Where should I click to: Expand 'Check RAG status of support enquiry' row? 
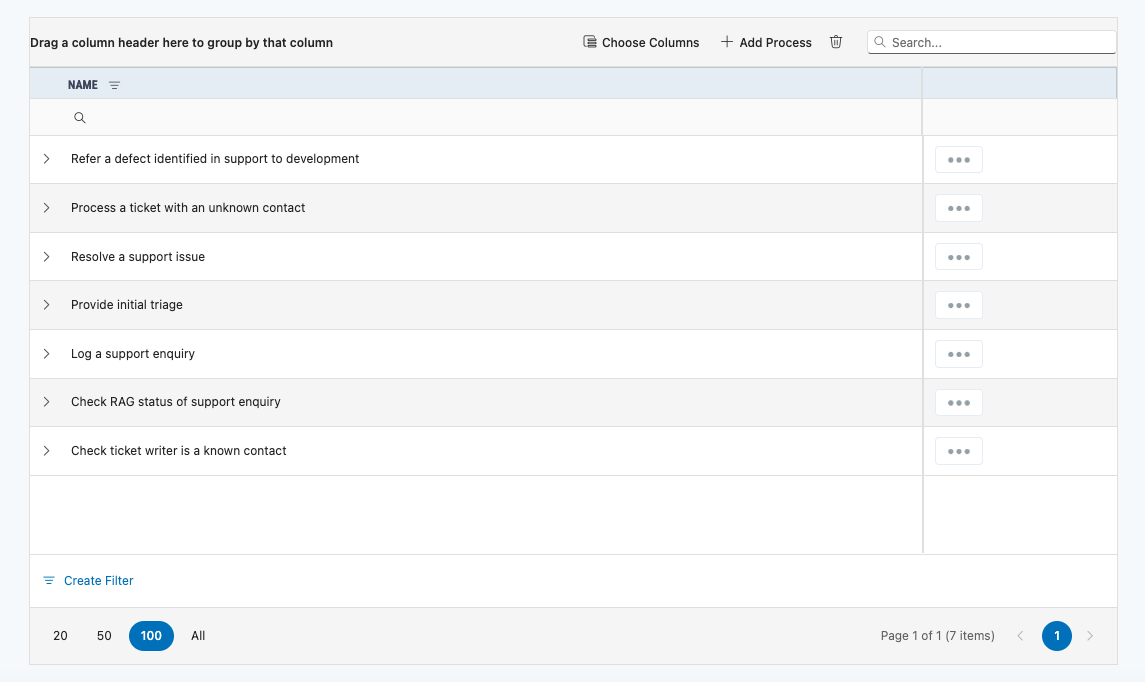(47, 402)
